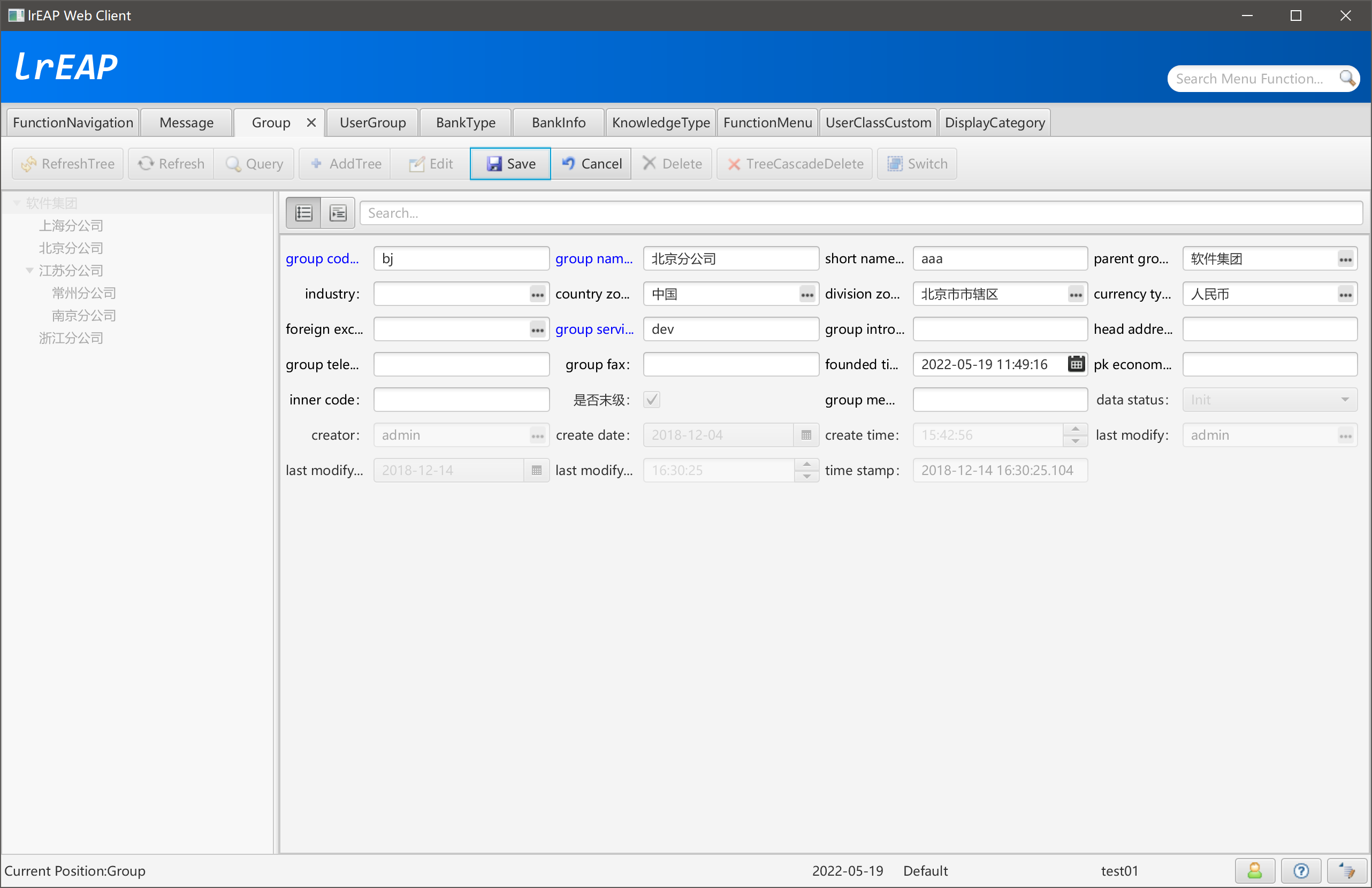1372x888 pixels.
Task: Switch to UserGroup tab
Action: 372,122
